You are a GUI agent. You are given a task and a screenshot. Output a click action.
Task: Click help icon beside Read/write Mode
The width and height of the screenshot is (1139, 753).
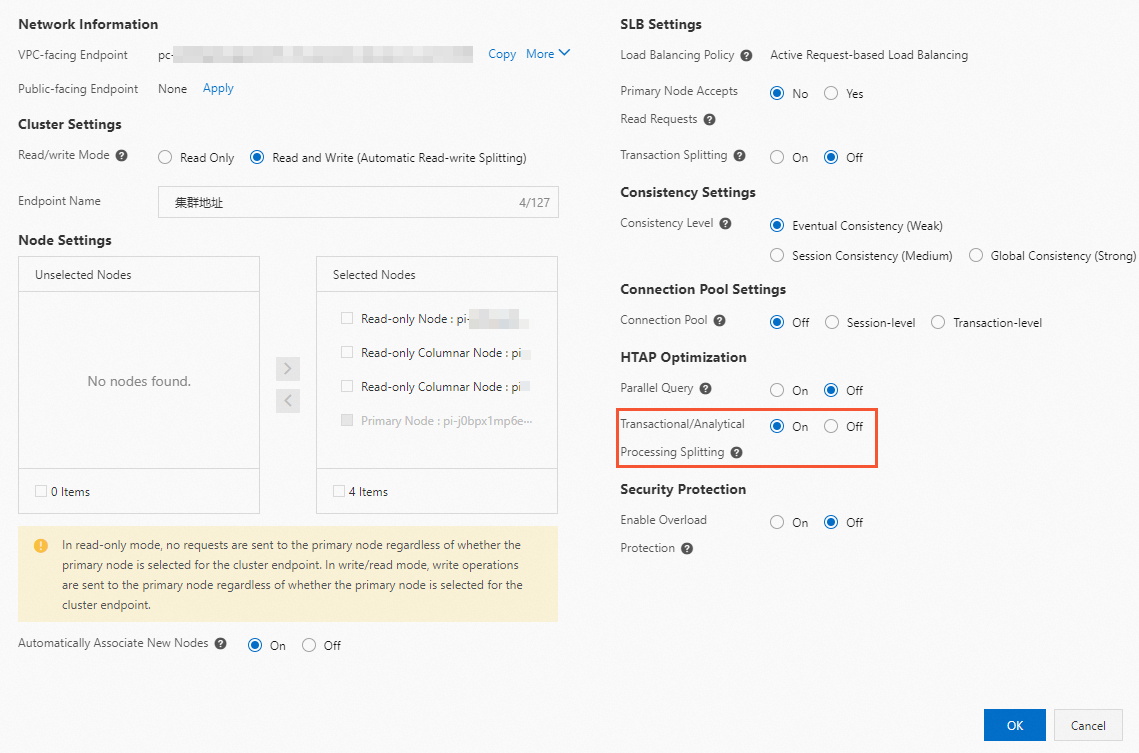[122, 156]
